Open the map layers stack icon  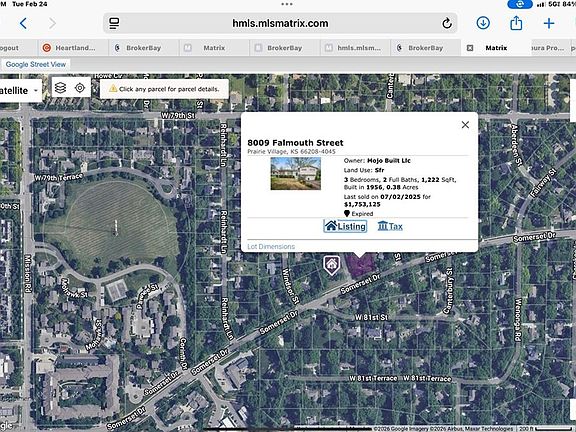point(61,88)
